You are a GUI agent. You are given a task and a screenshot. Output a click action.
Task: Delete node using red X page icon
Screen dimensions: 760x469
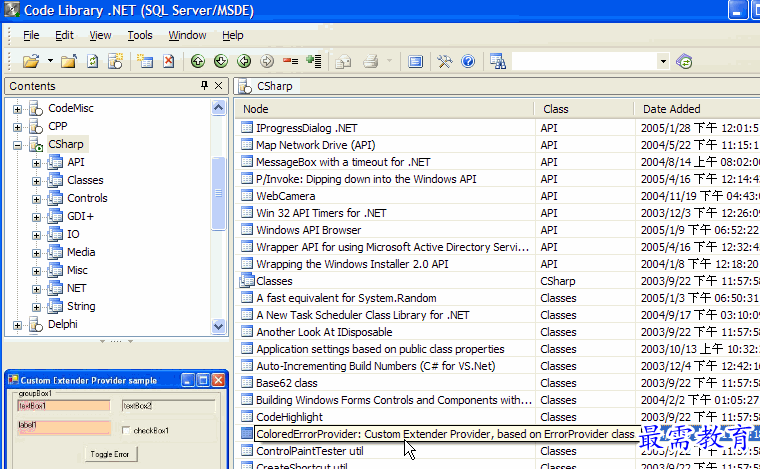168,62
